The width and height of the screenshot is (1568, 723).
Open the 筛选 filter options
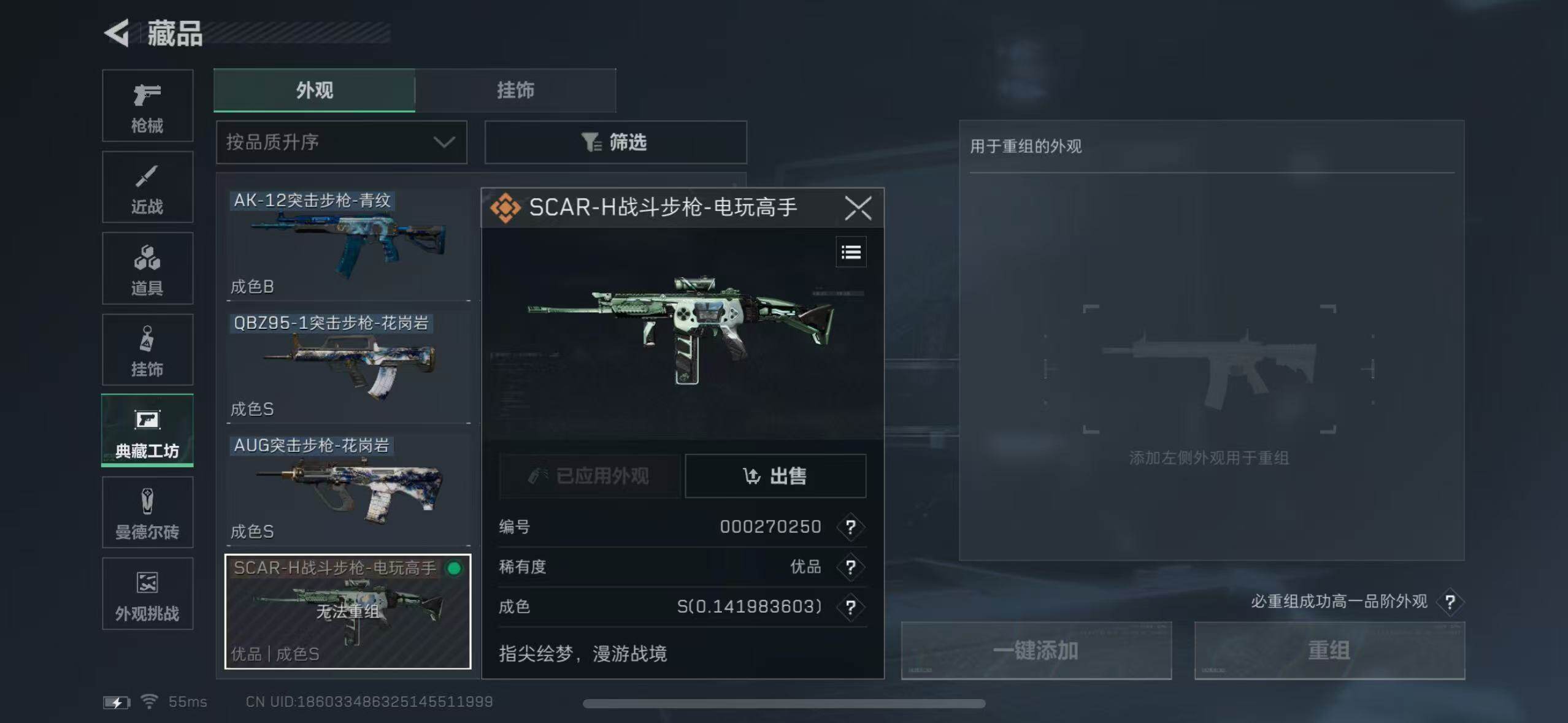(616, 142)
